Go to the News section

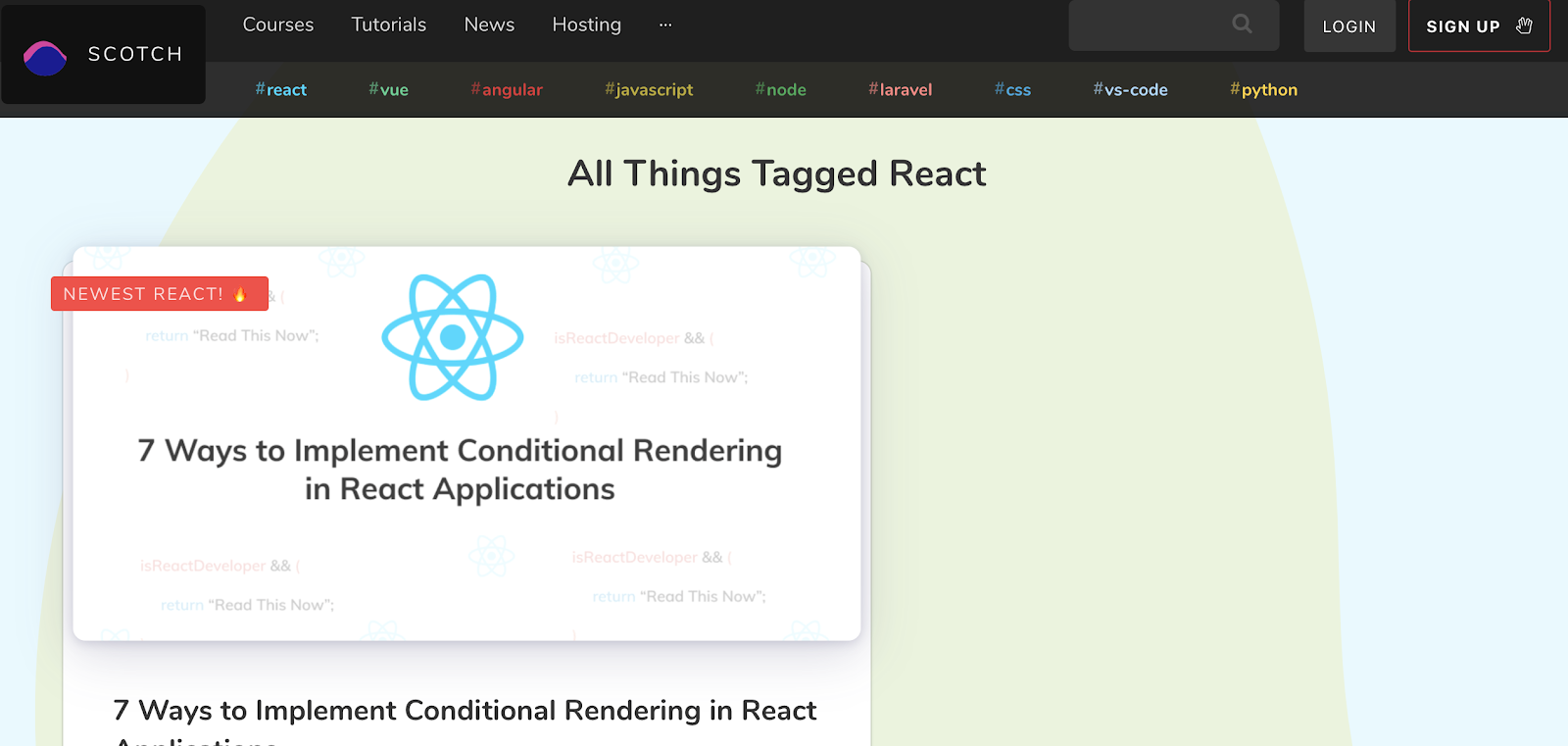click(489, 25)
